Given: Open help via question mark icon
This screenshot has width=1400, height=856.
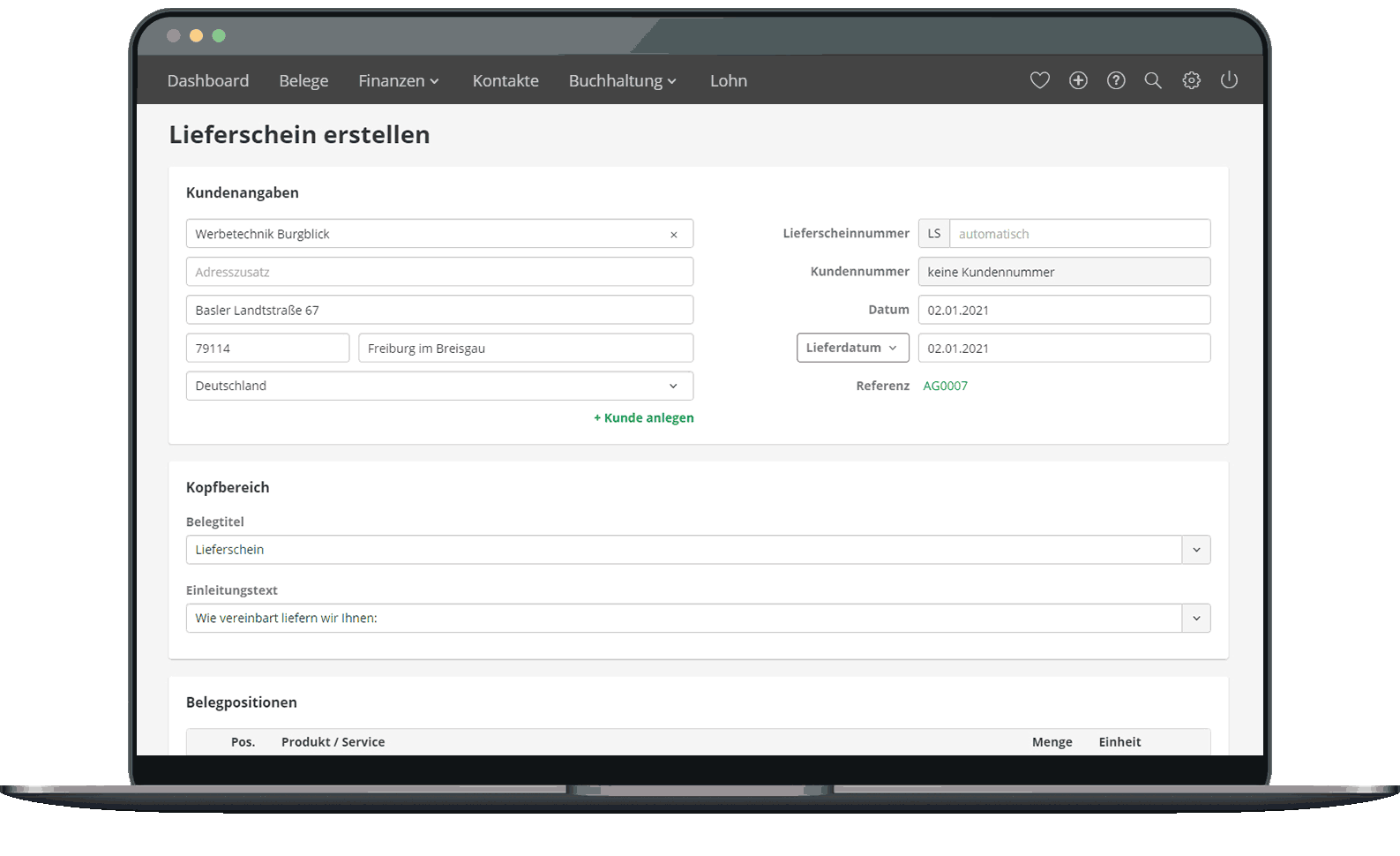Looking at the screenshot, I should click(x=1116, y=80).
